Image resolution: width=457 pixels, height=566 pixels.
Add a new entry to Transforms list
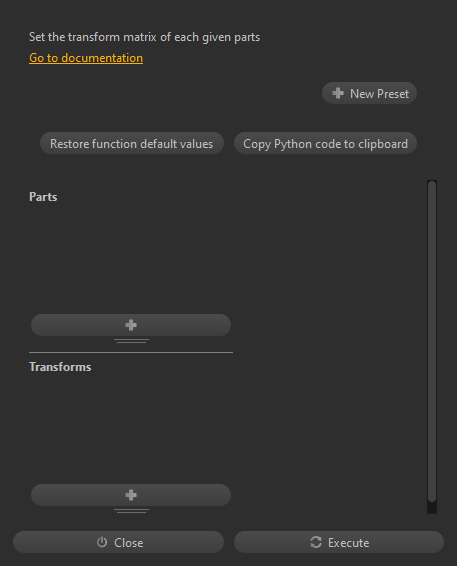tap(131, 495)
